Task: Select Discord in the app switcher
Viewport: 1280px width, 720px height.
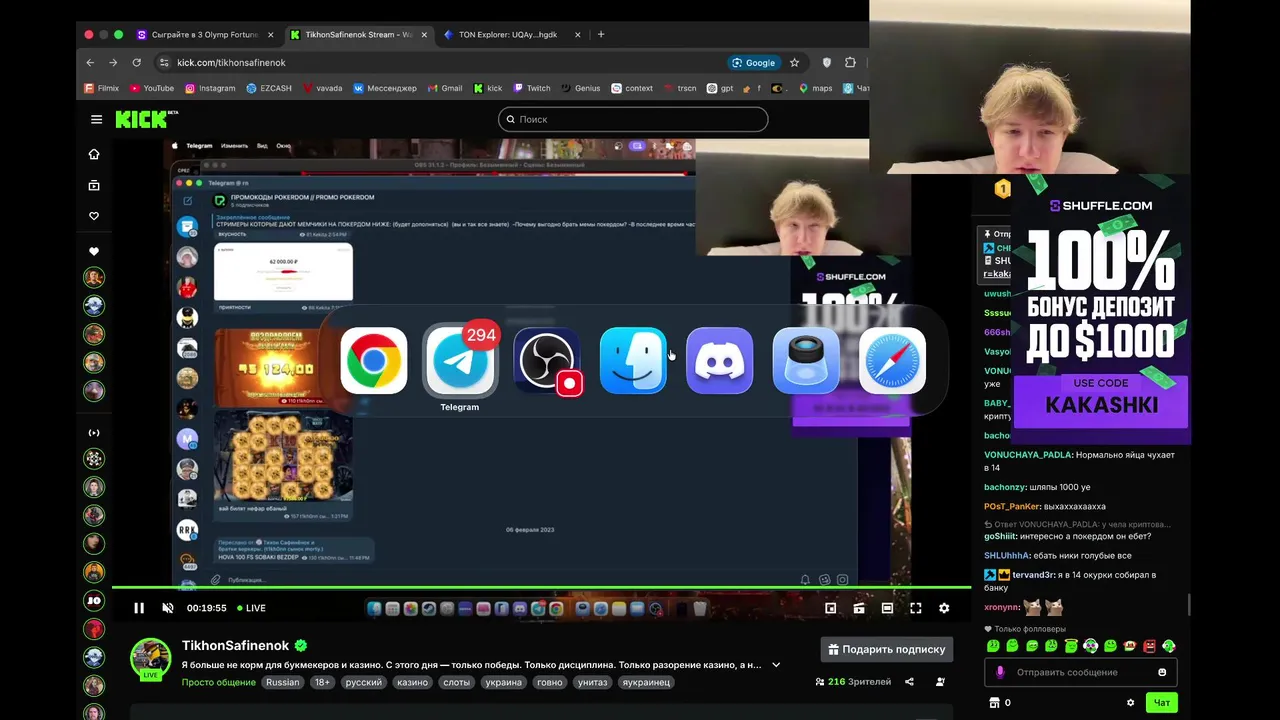Action: (720, 361)
